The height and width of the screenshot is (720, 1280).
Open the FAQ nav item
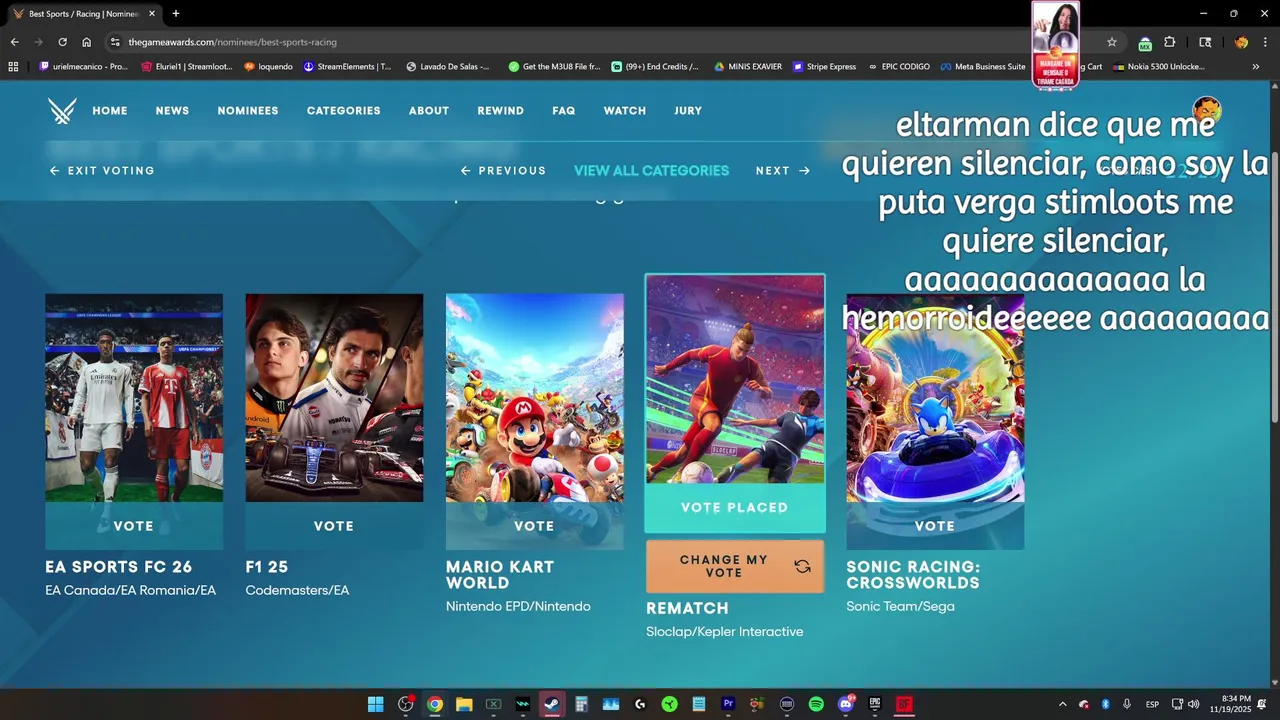tap(564, 111)
